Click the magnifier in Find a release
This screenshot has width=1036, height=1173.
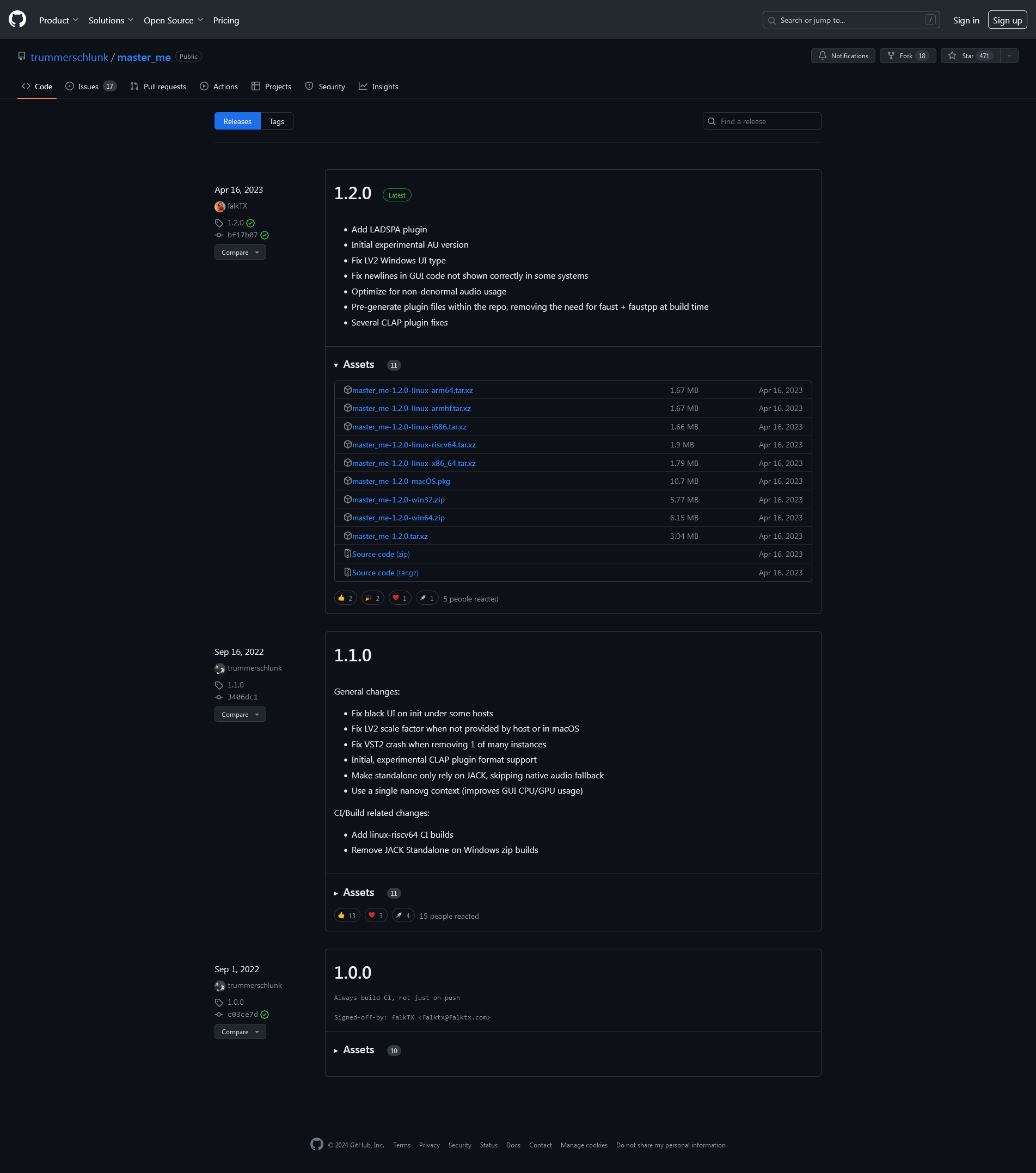point(712,122)
